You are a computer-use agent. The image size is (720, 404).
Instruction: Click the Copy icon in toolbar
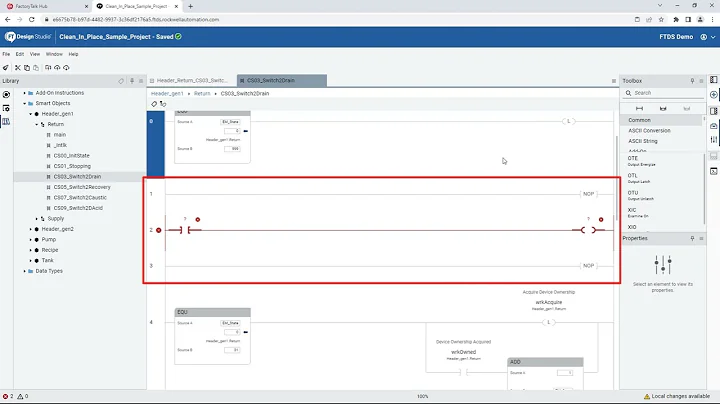tap(27, 67)
